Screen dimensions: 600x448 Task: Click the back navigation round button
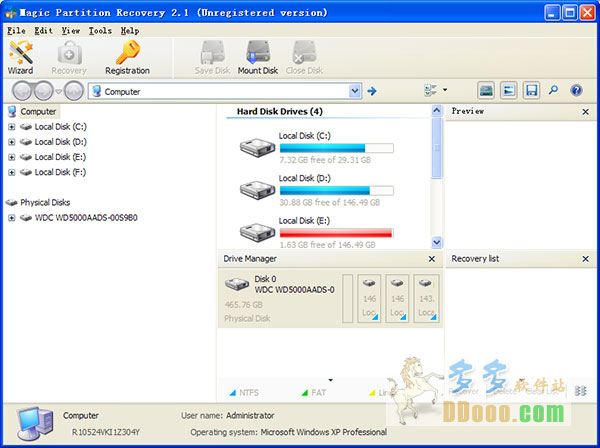coord(22,91)
